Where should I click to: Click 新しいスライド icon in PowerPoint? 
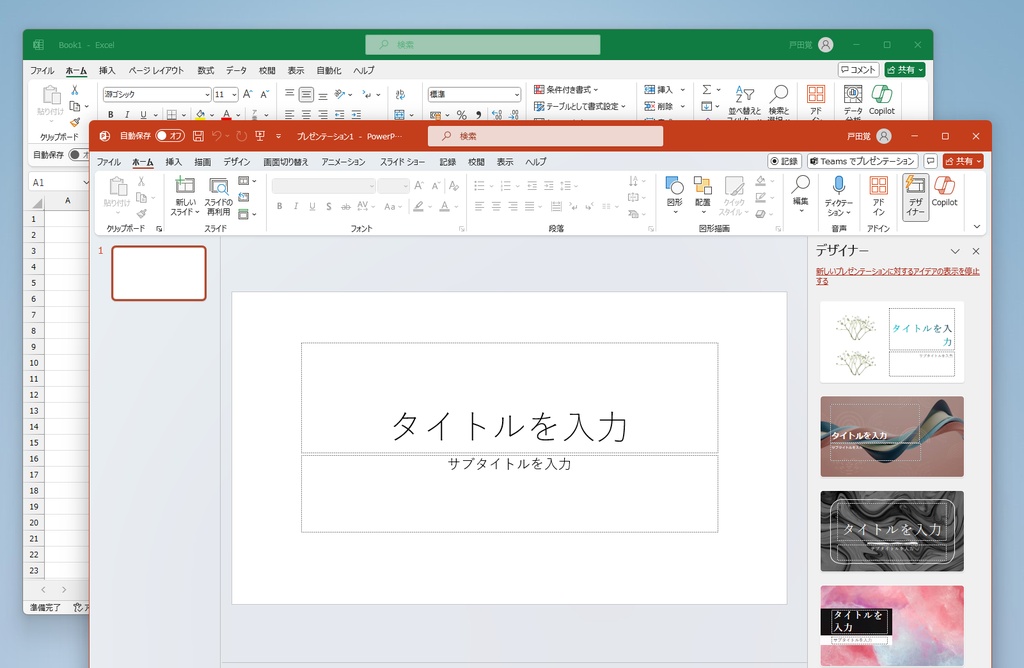tap(185, 185)
